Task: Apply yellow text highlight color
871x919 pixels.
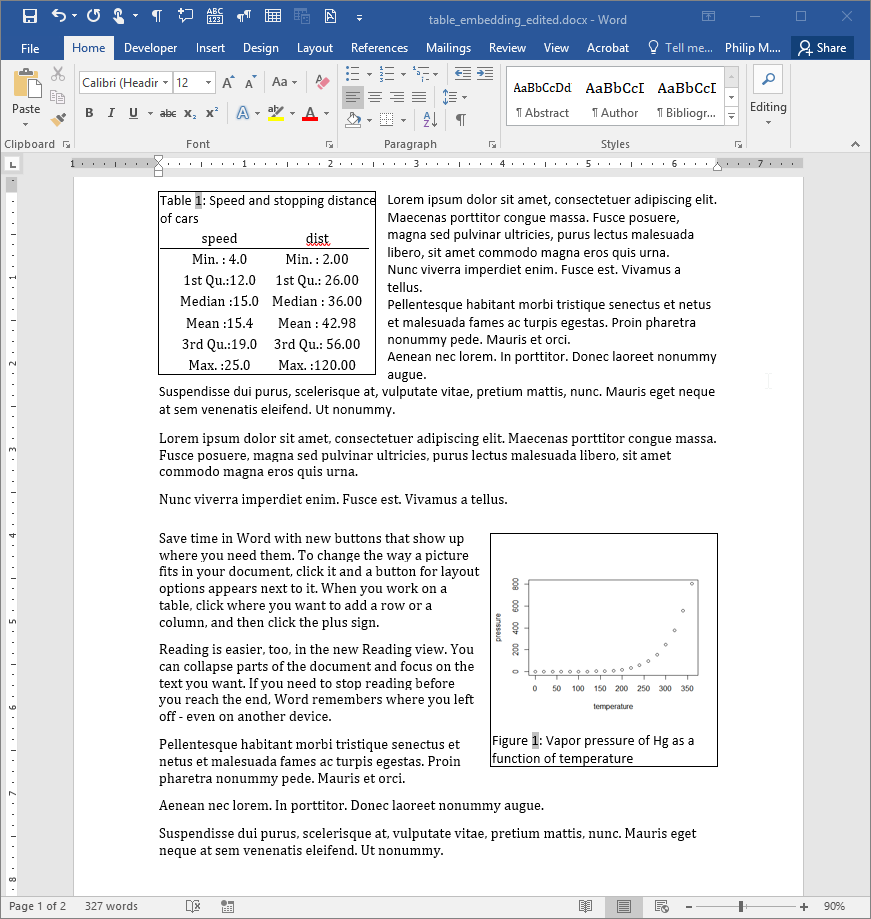Action: click(x=275, y=113)
